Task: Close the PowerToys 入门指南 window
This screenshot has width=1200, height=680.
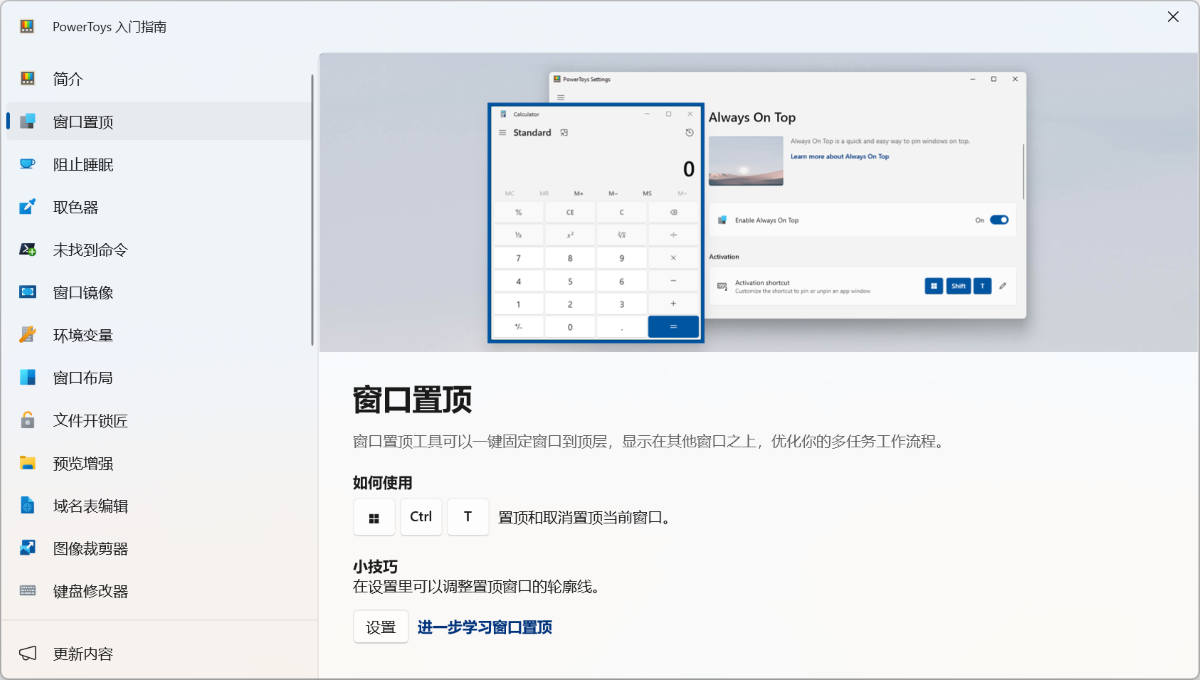Action: [x=1173, y=17]
